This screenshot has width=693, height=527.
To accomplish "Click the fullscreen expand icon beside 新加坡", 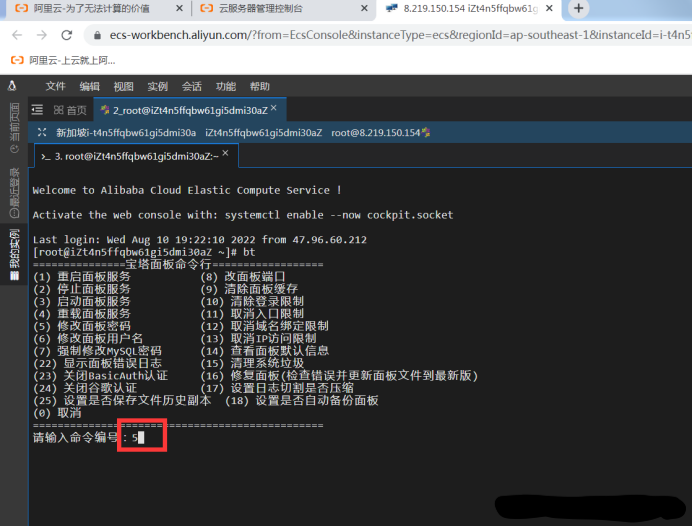I will coord(42,132).
